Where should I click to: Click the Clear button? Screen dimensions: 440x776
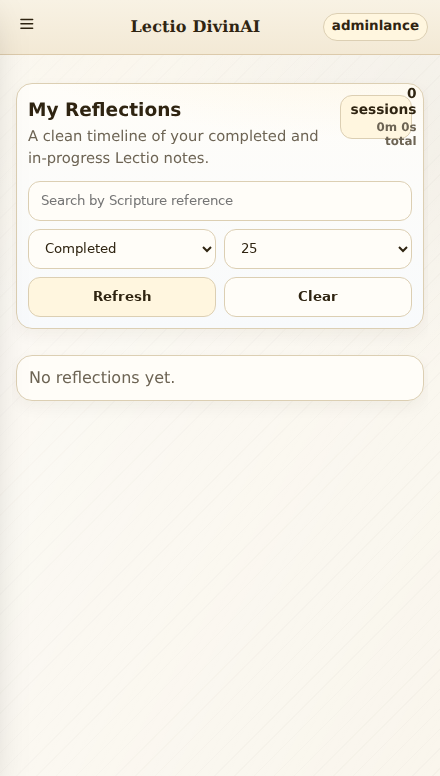[318, 297]
